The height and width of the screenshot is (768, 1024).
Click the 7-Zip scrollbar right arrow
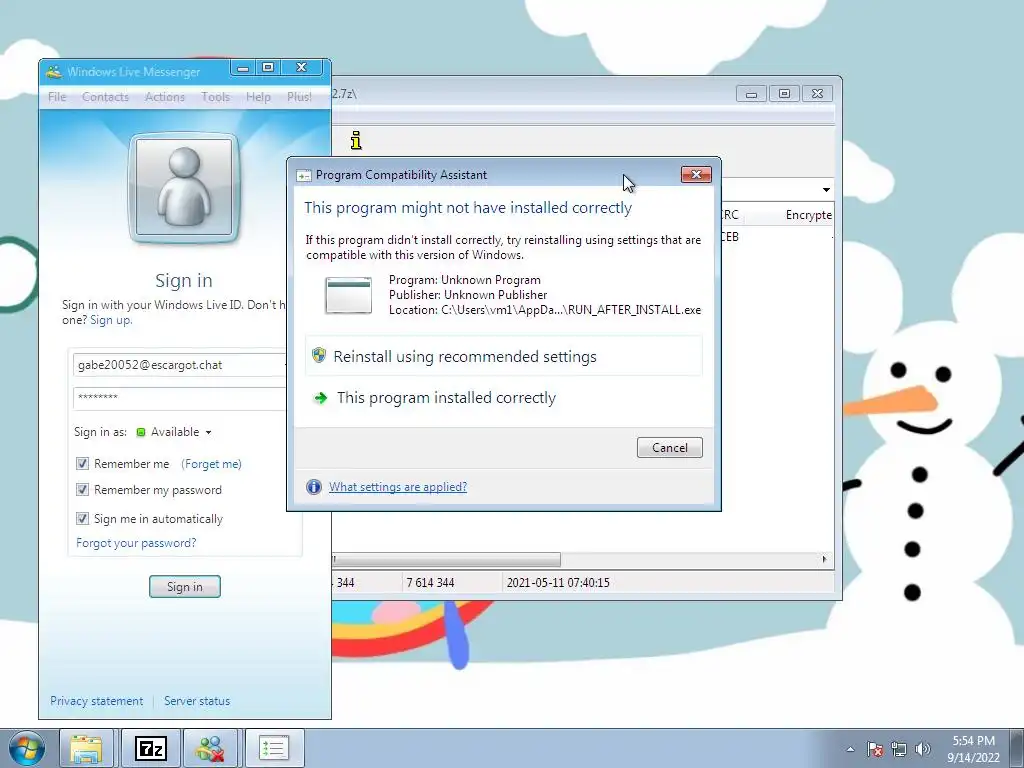pyautogui.click(x=824, y=560)
